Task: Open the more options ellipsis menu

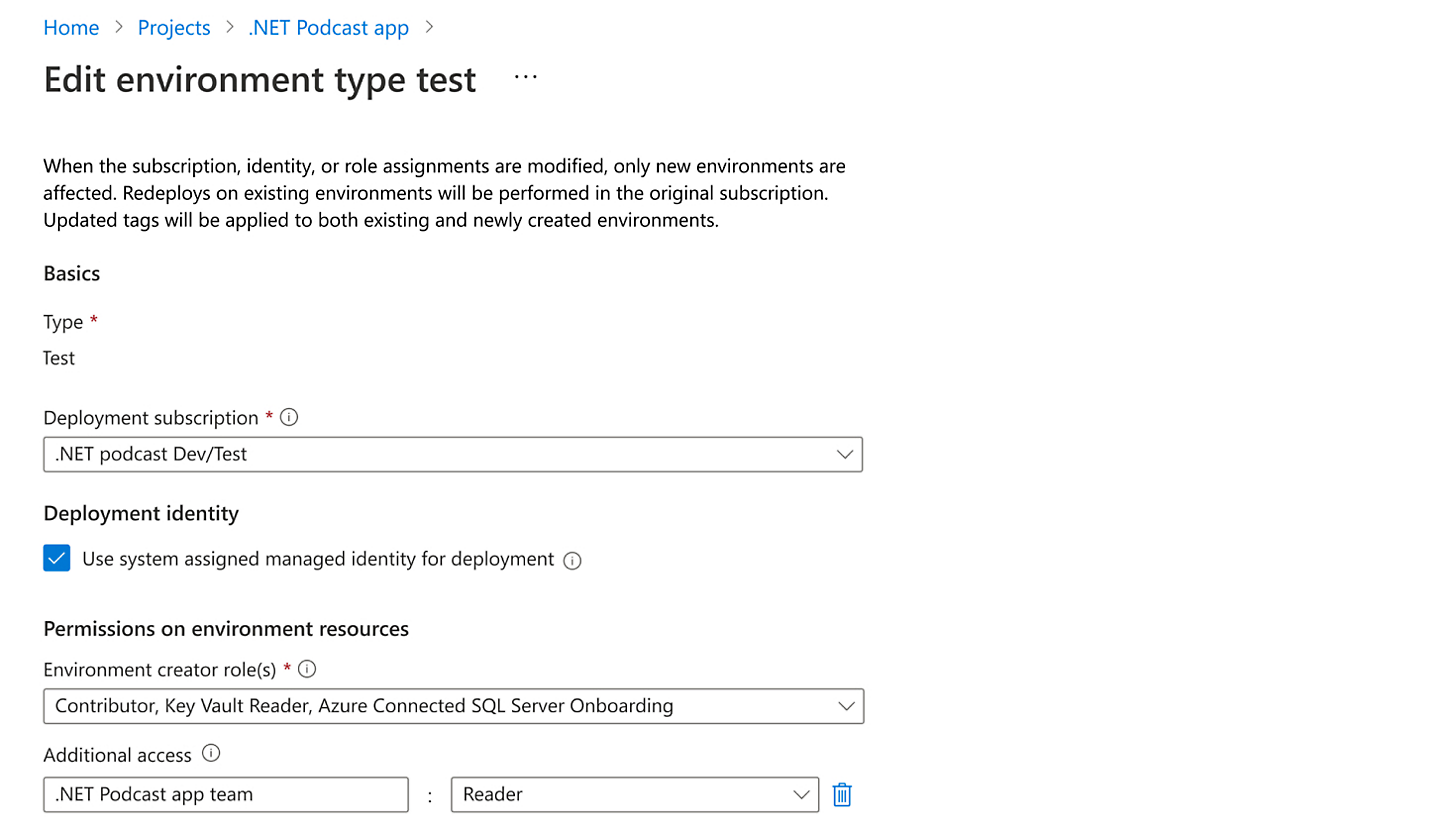Action: click(525, 77)
